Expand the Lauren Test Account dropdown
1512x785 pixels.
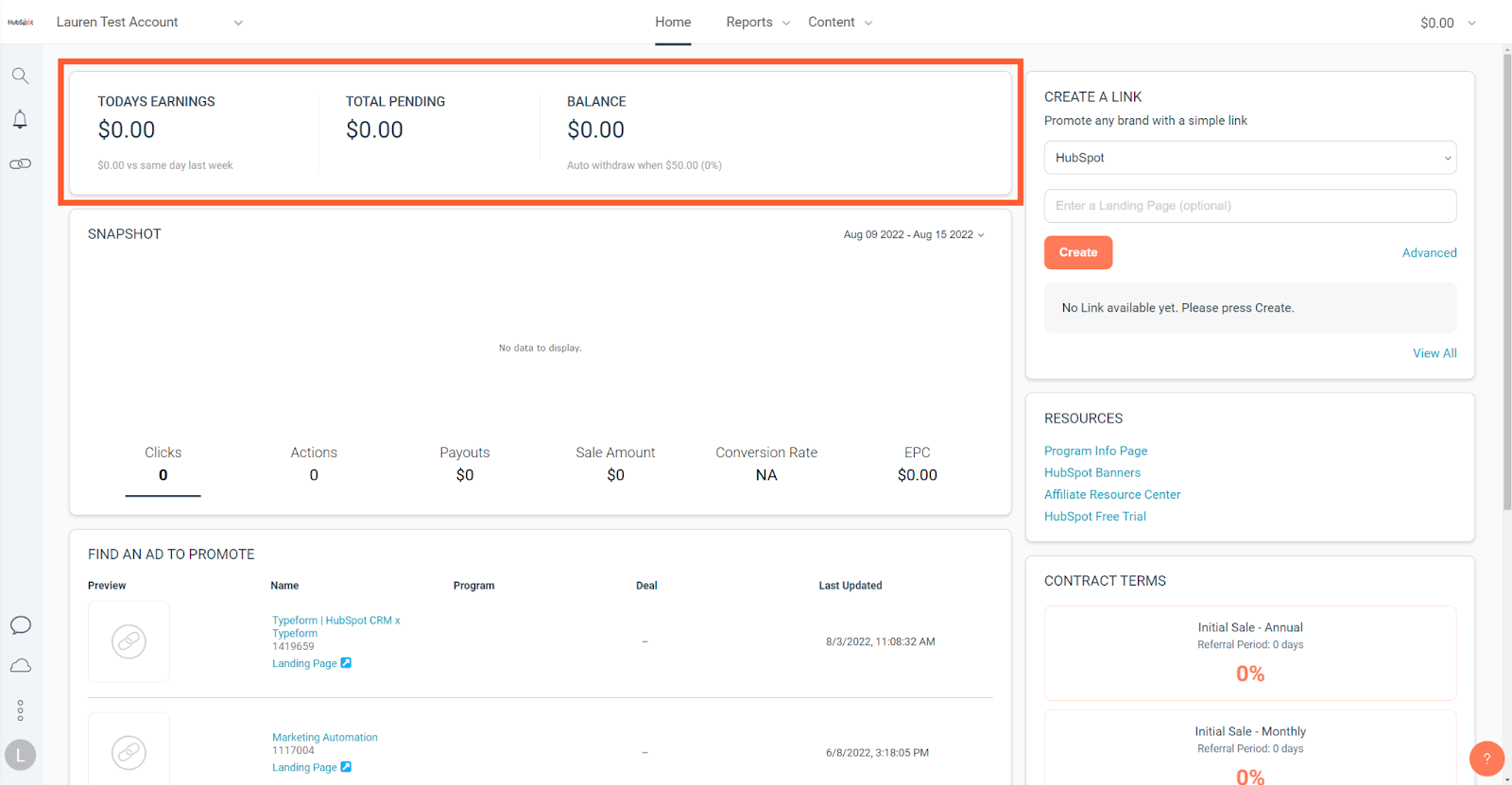238,23
